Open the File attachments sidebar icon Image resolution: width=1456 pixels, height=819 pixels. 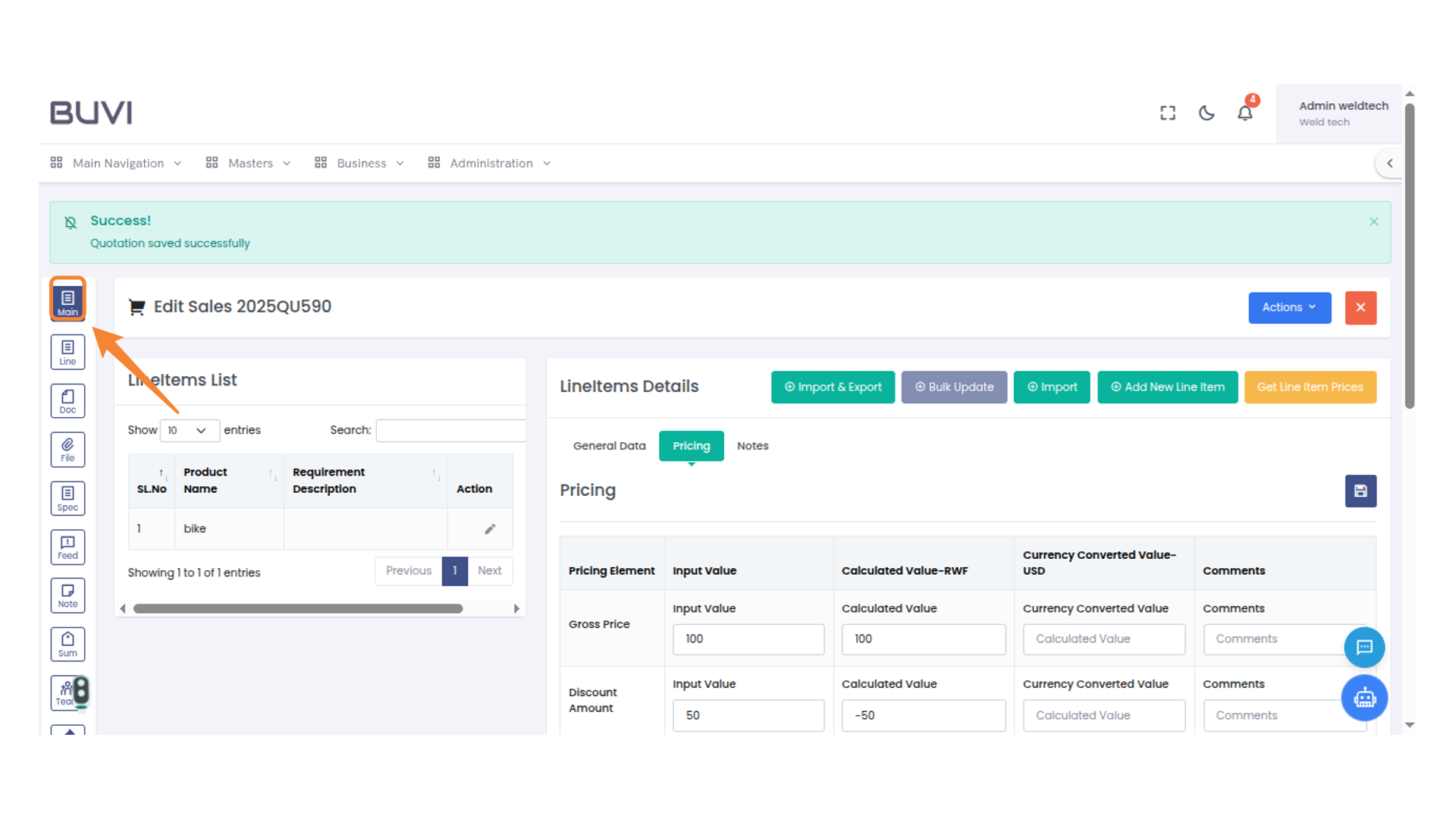[x=67, y=450]
